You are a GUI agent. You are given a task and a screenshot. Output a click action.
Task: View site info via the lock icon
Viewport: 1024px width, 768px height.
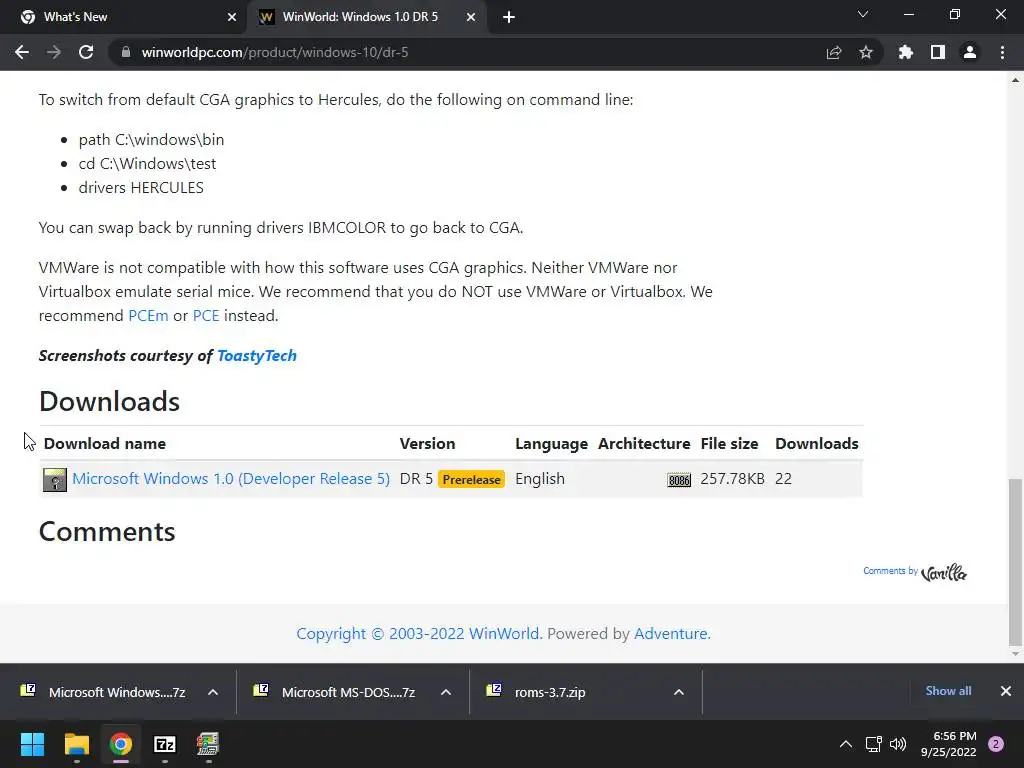click(126, 52)
